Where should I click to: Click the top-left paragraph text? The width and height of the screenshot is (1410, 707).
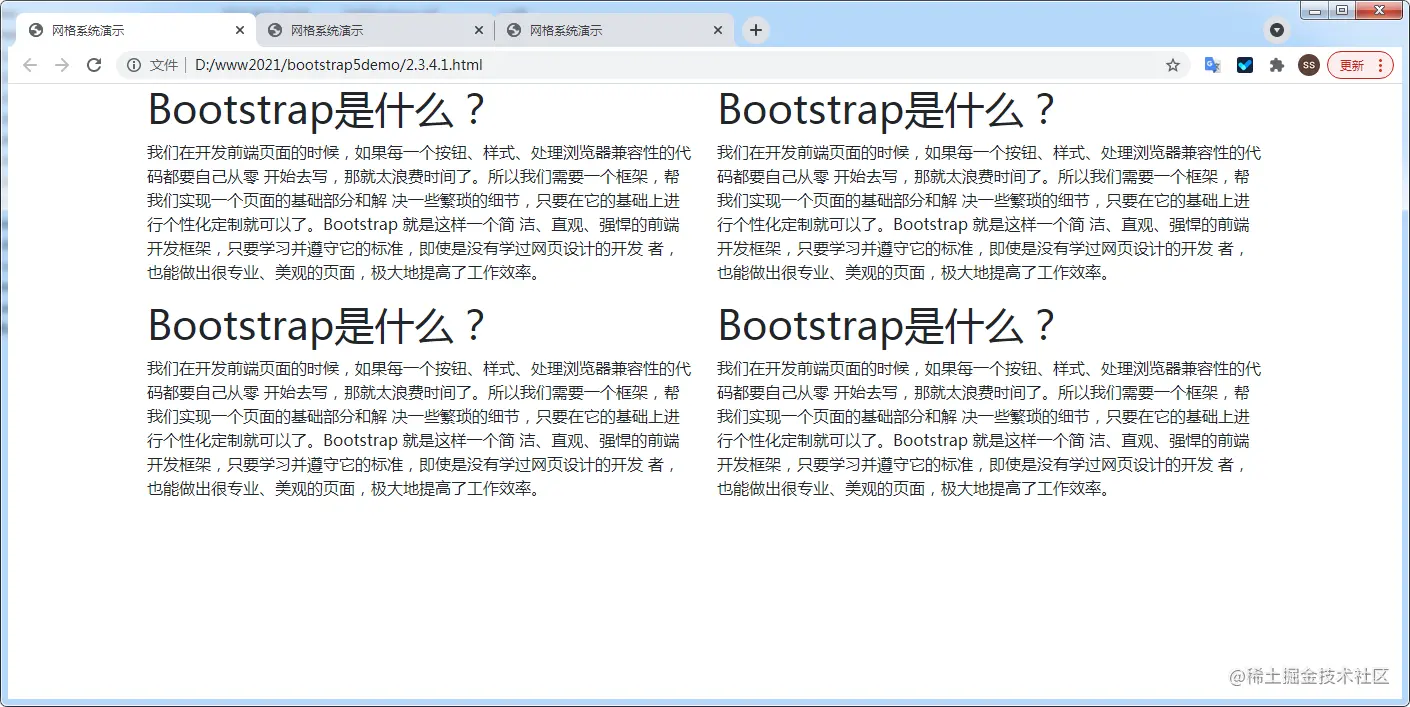(419, 213)
